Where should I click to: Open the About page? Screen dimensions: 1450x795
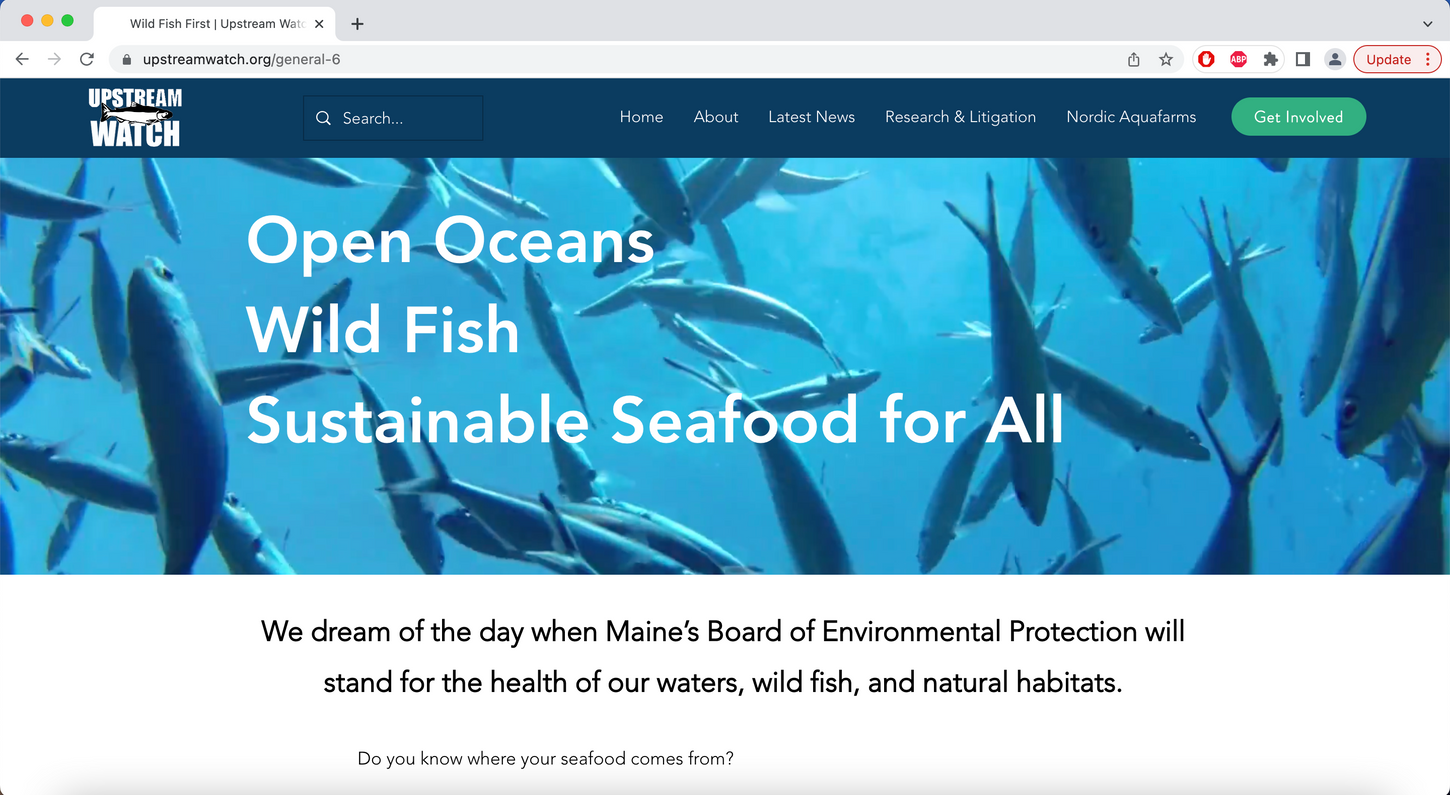pyautogui.click(x=716, y=117)
